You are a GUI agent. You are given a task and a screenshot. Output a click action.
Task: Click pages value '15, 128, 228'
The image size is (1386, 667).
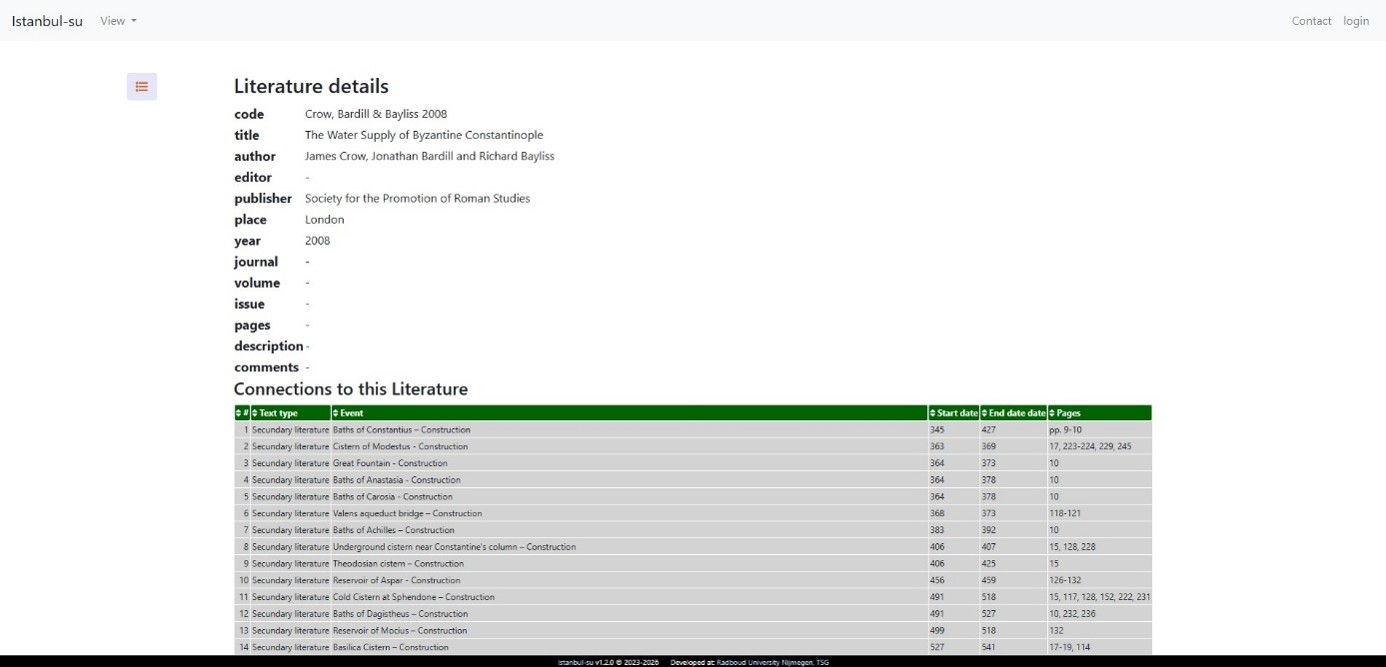[1072, 547]
